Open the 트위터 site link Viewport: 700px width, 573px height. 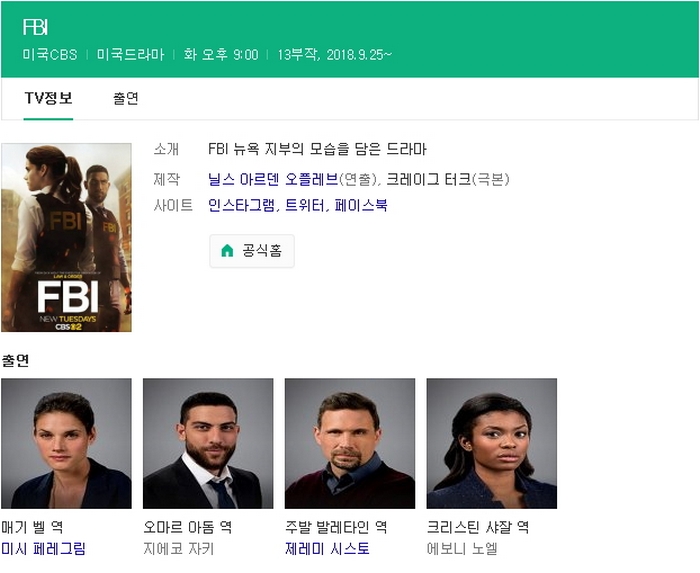point(304,205)
